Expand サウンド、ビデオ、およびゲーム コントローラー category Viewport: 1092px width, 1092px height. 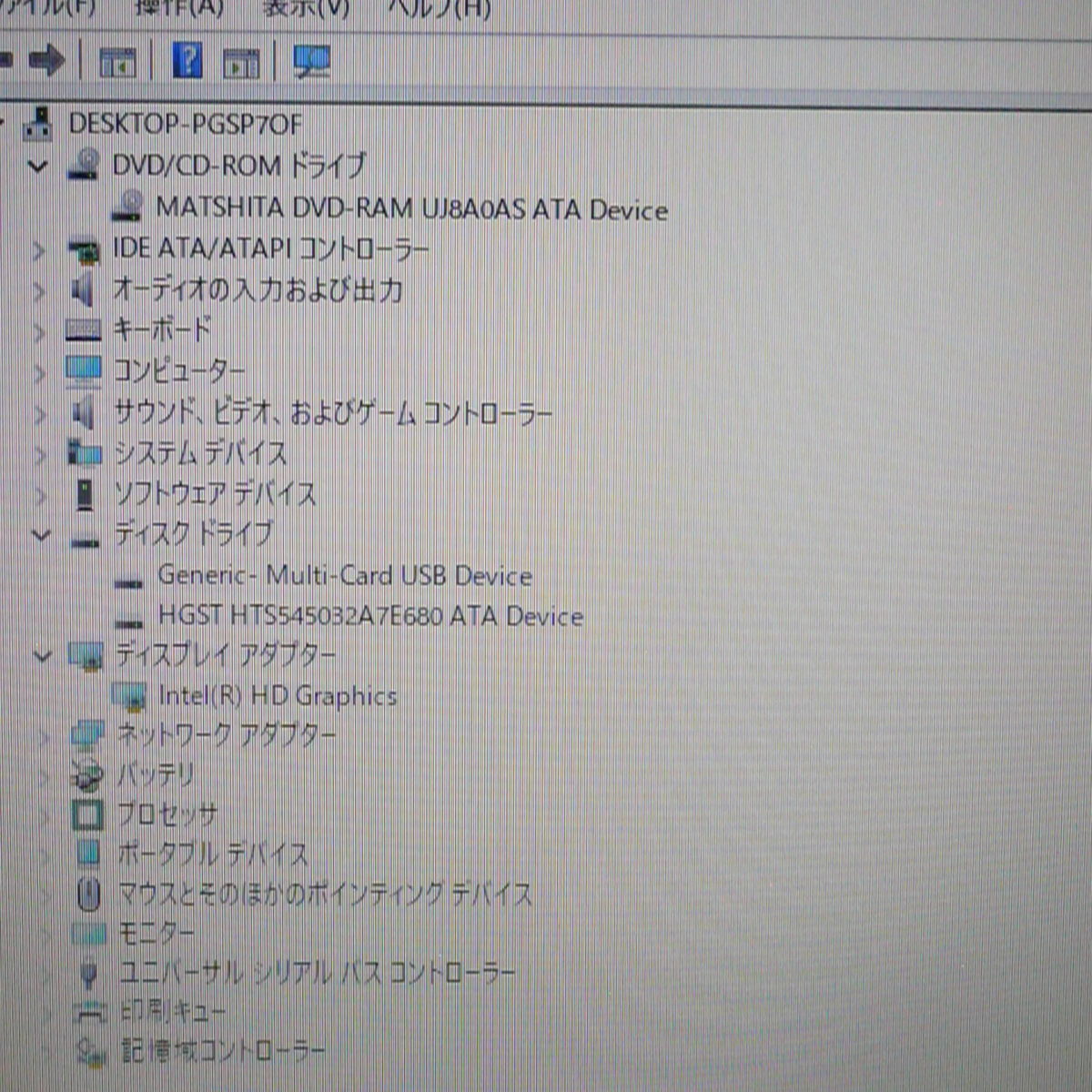[x=39, y=414]
